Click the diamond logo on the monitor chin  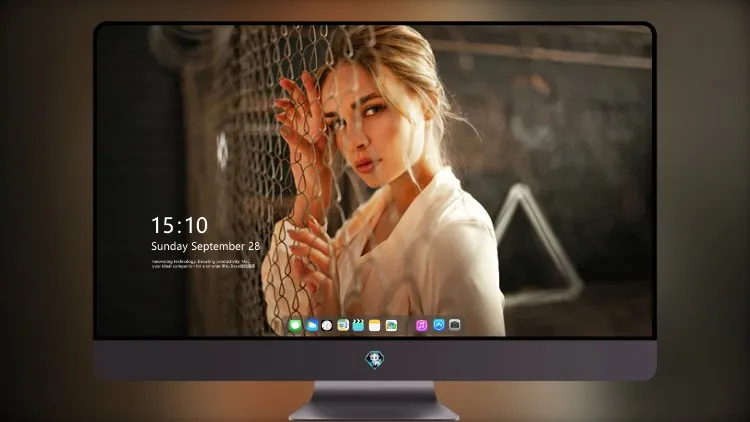tap(375, 360)
